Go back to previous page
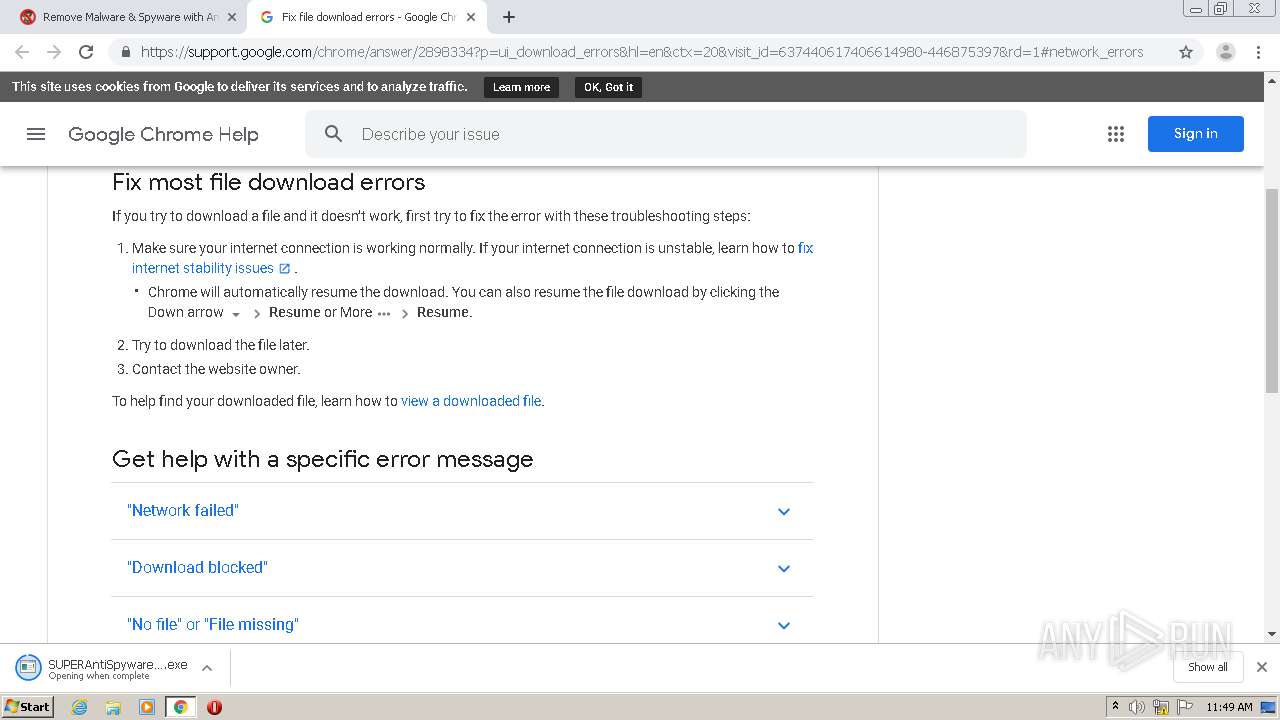This screenshot has height=720, width=1280. click(x=22, y=52)
